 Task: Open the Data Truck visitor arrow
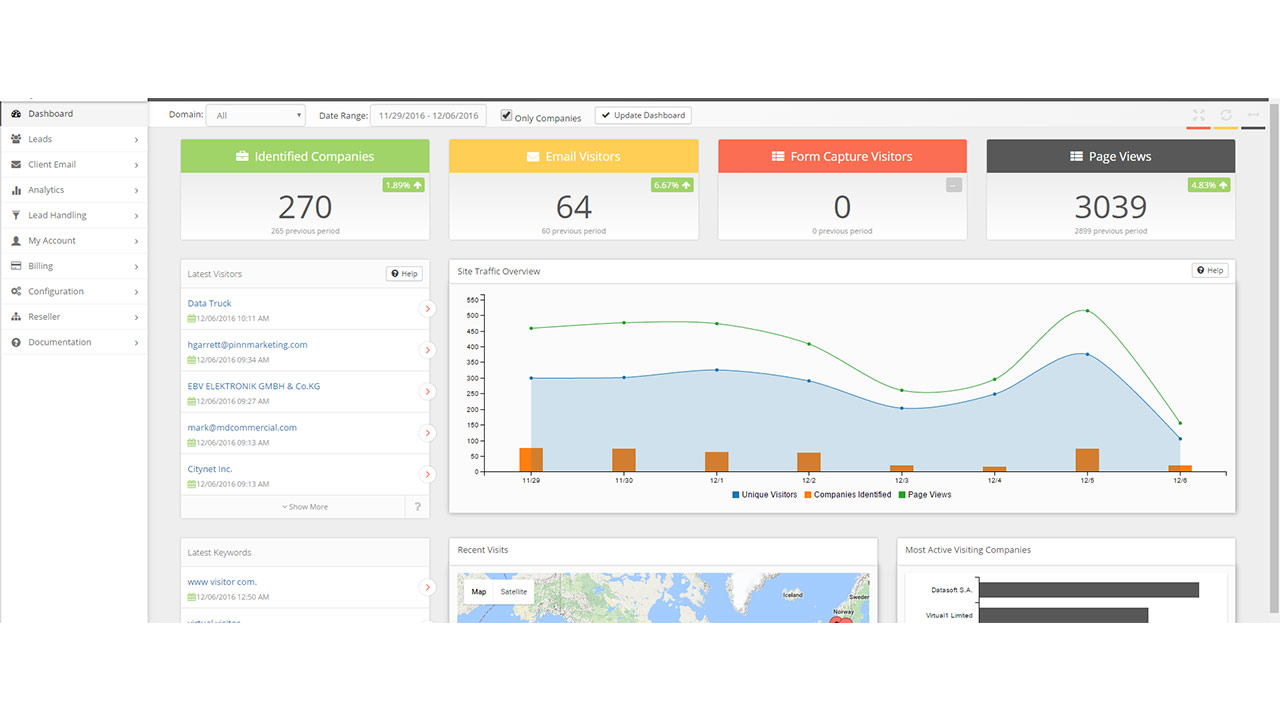(427, 309)
